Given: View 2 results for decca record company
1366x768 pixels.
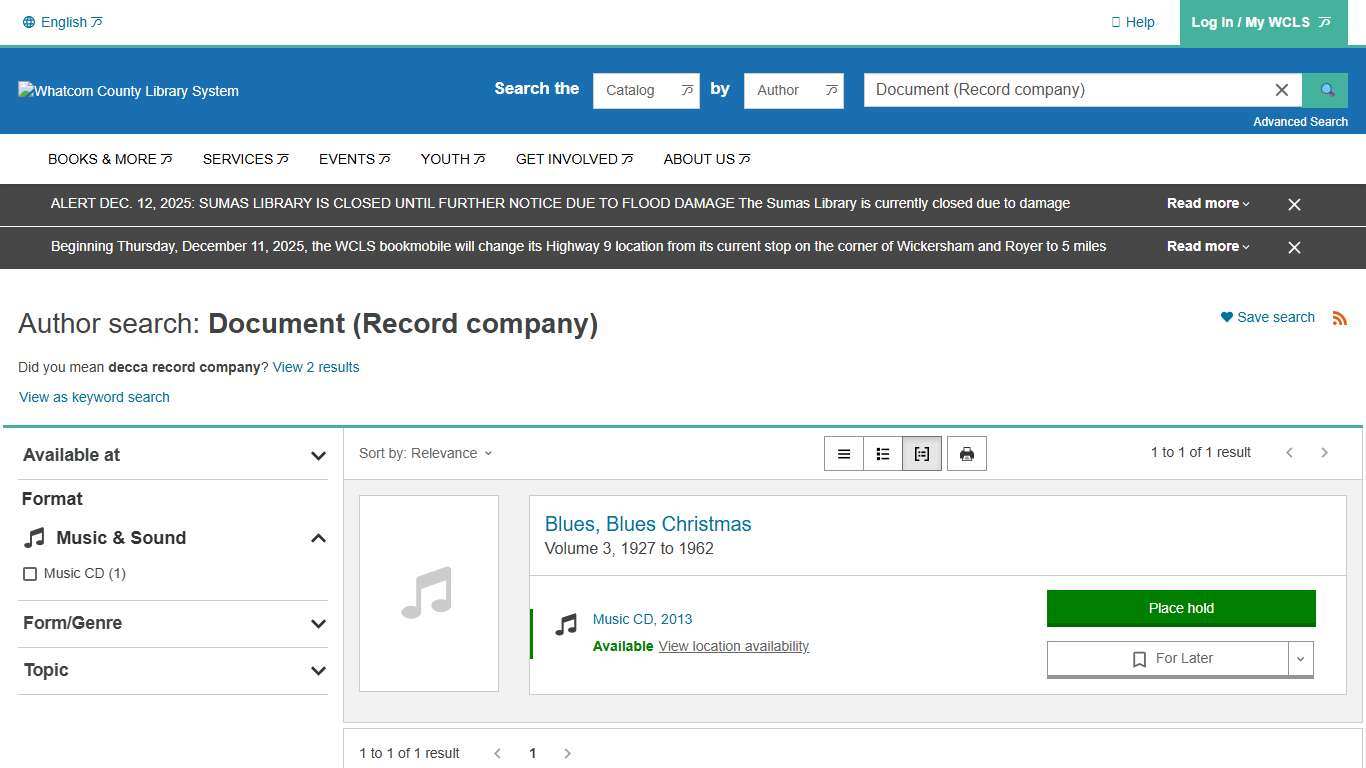Looking at the screenshot, I should pos(315,367).
